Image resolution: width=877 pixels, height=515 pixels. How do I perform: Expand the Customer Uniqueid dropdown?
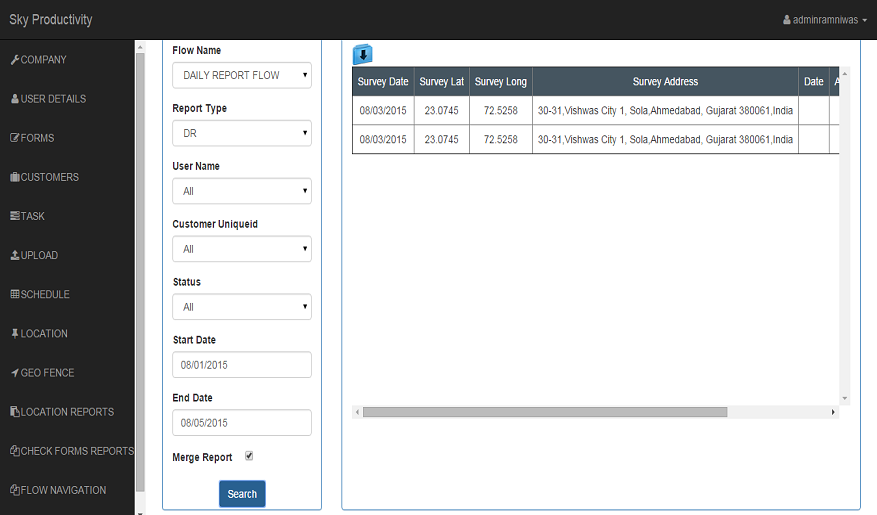(x=242, y=249)
